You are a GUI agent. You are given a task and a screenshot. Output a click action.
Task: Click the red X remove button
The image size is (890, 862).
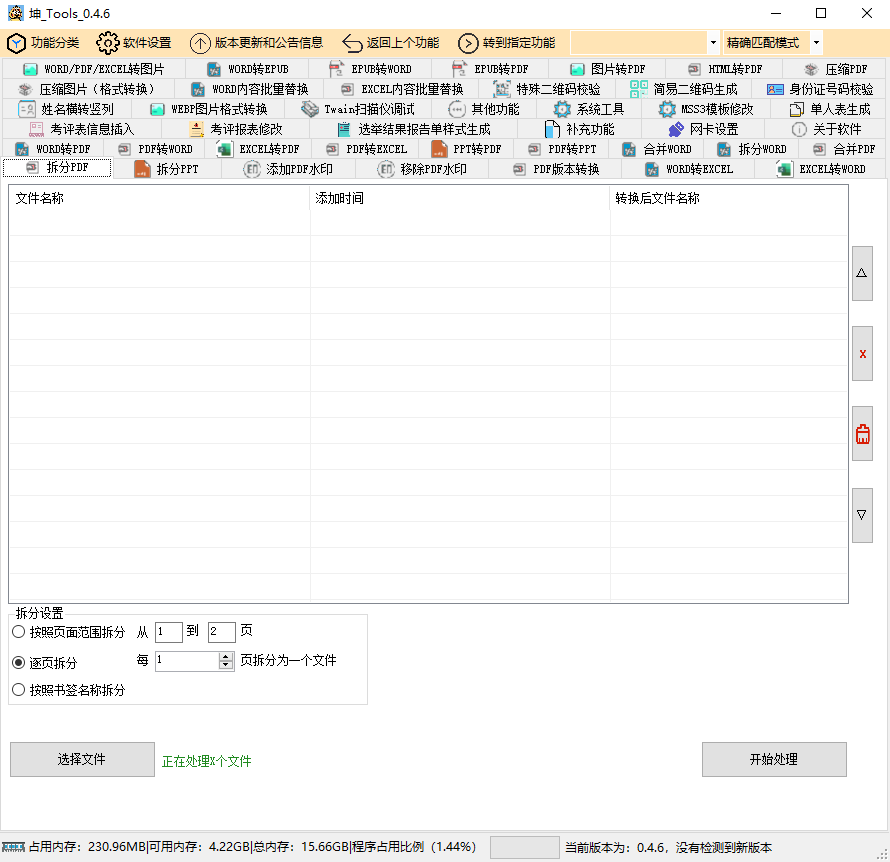click(x=862, y=354)
